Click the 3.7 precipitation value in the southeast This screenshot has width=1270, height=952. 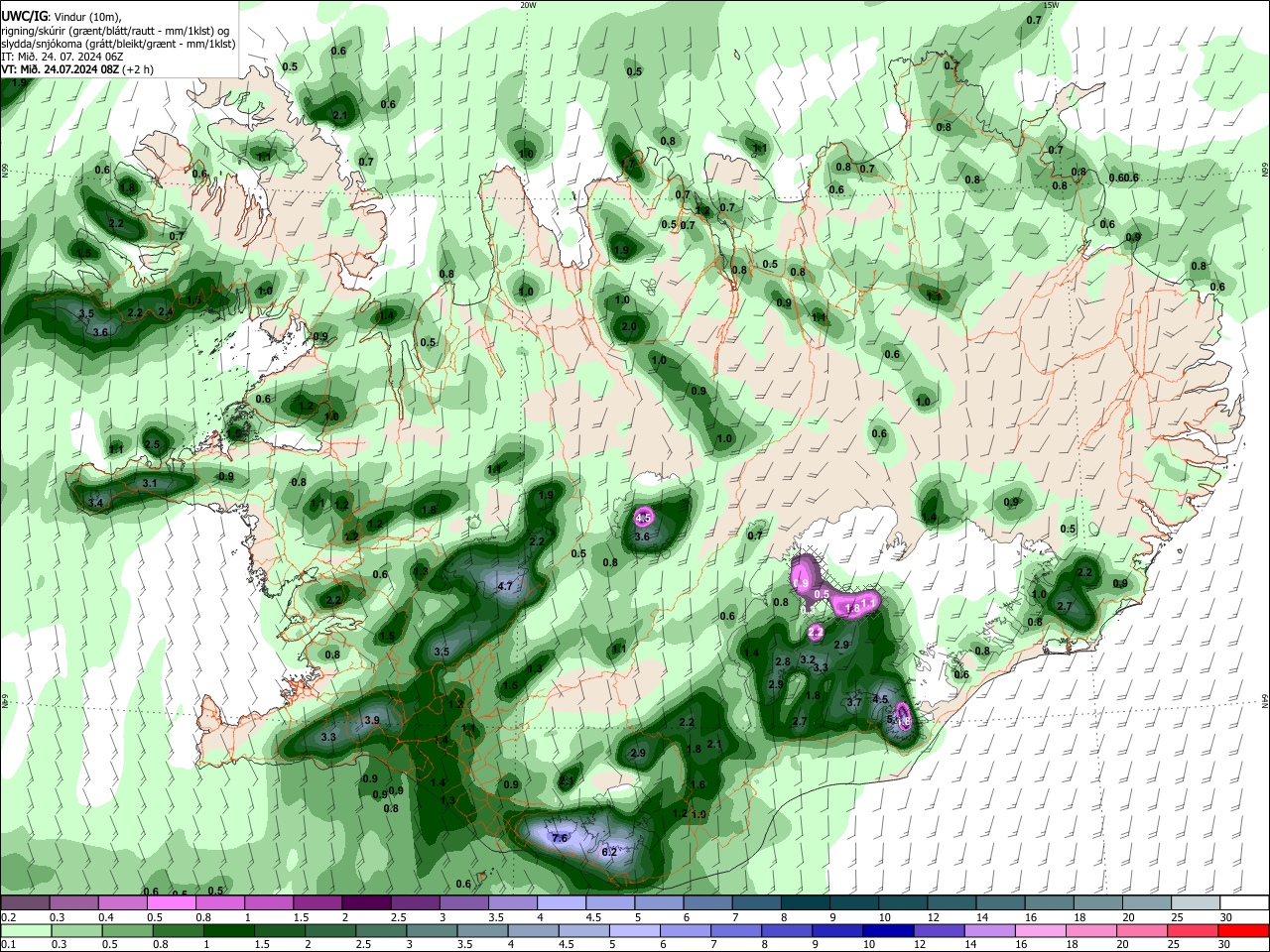point(853,701)
